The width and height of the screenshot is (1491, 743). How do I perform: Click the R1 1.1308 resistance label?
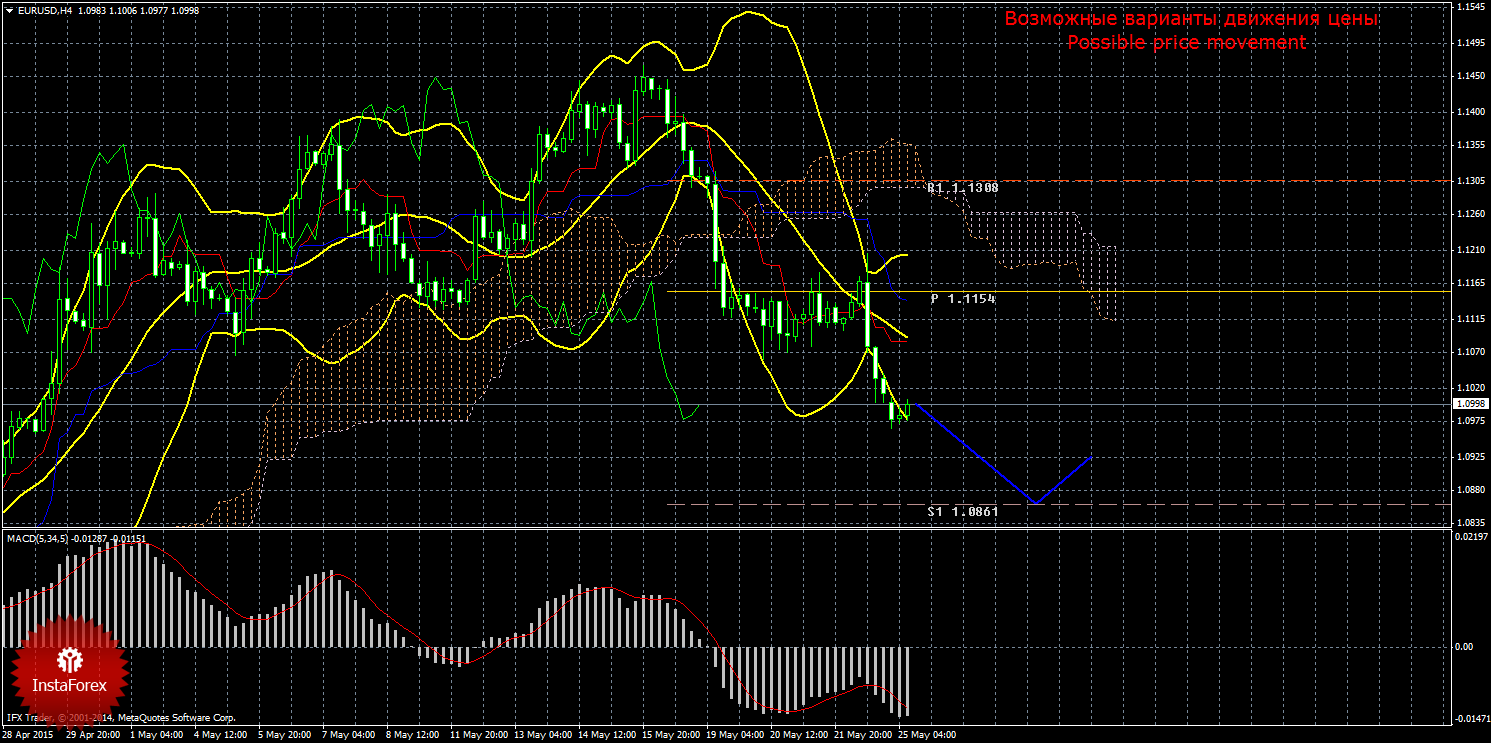tap(962, 187)
